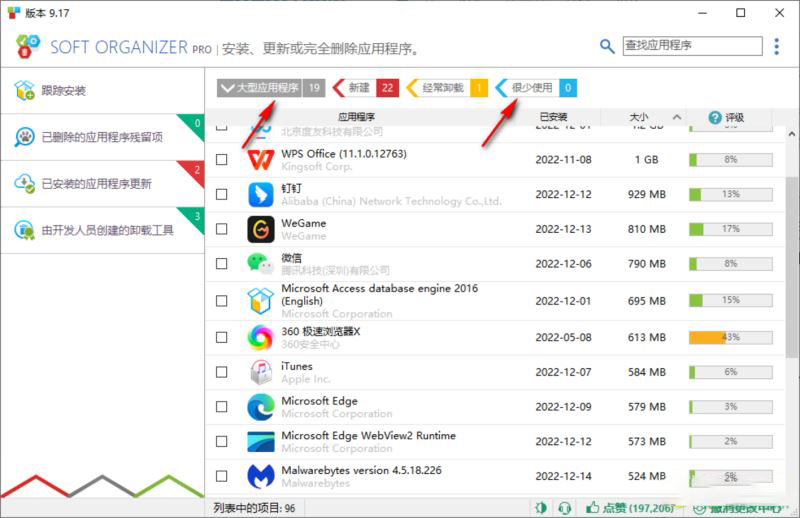Click the 评级 help question icon
This screenshot has height=518, width=800.
[715, 117]
